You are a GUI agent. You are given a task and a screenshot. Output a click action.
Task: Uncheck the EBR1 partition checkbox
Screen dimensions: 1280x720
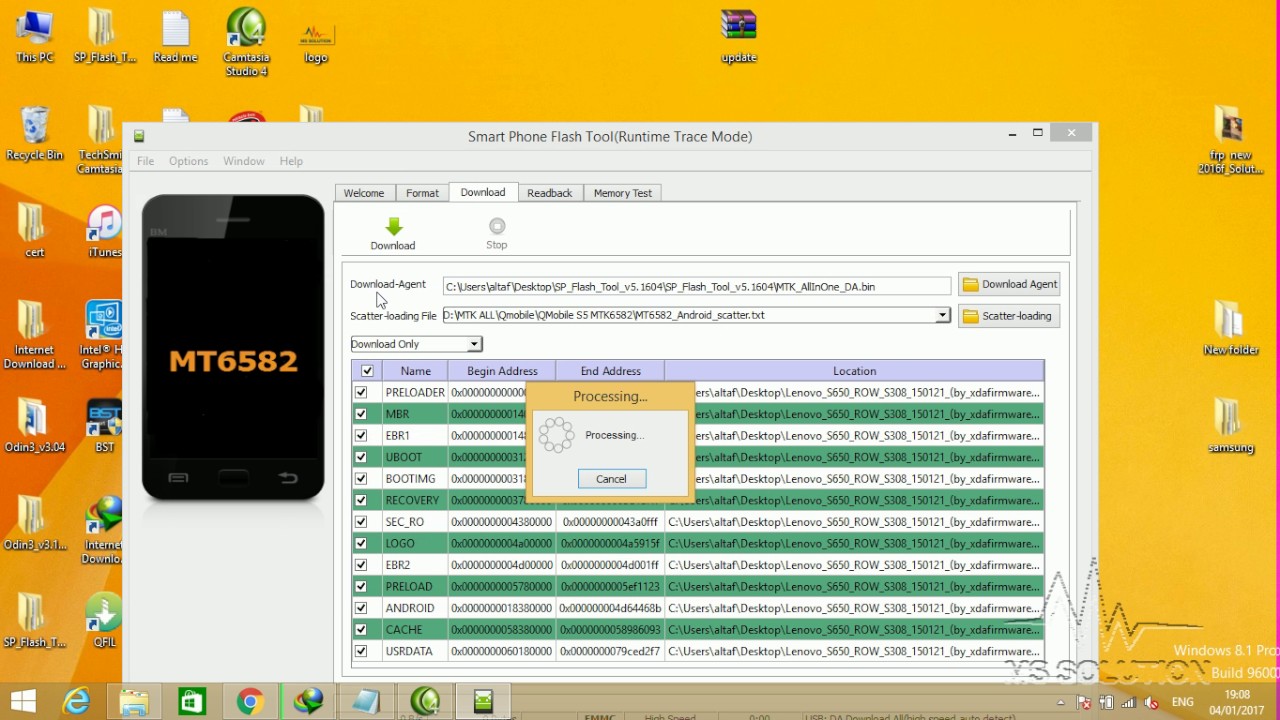coord(361,435)
